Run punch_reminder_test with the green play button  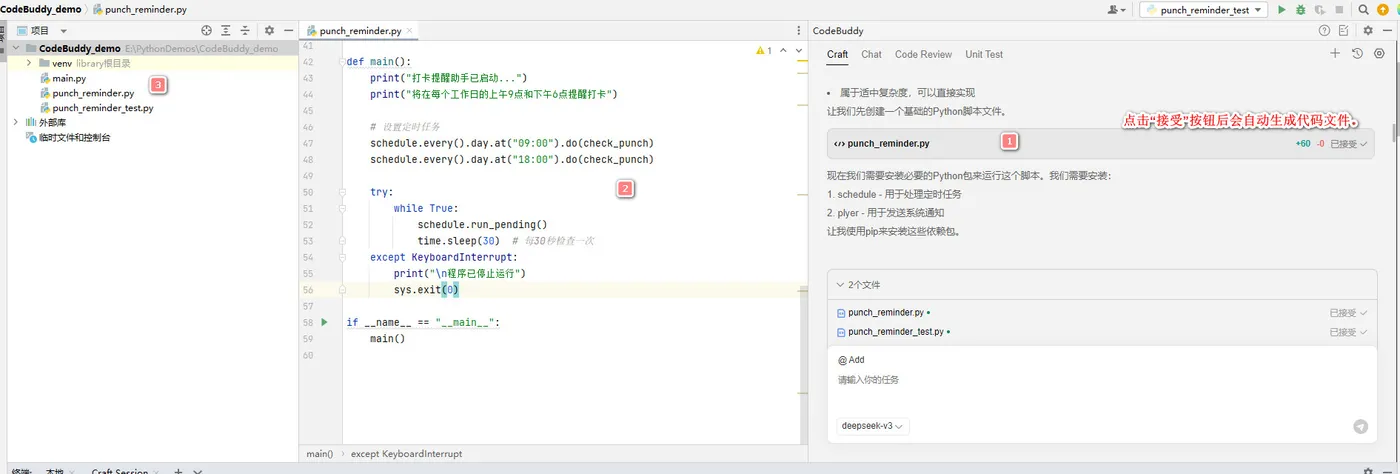[x=1282, y=9]
